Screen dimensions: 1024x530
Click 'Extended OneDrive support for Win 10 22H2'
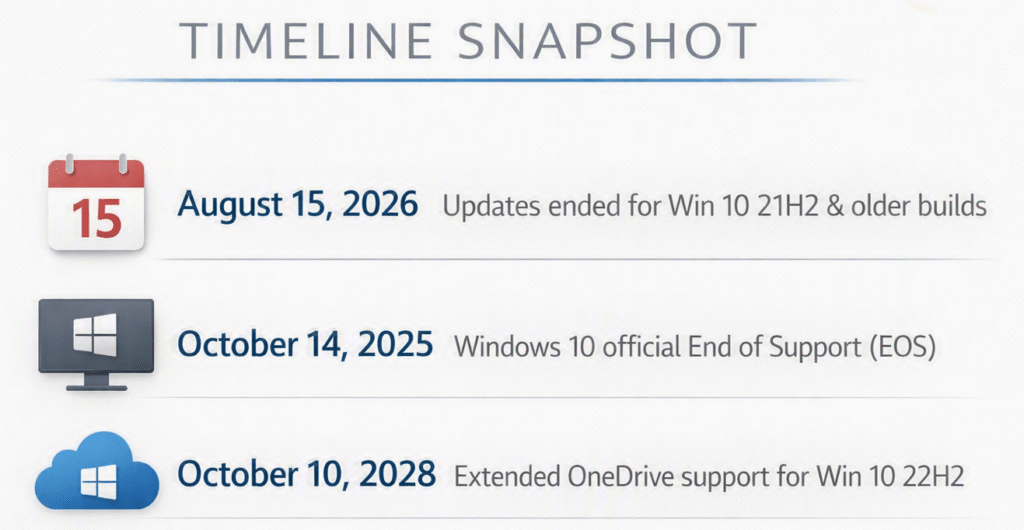[x=709, y=476]
